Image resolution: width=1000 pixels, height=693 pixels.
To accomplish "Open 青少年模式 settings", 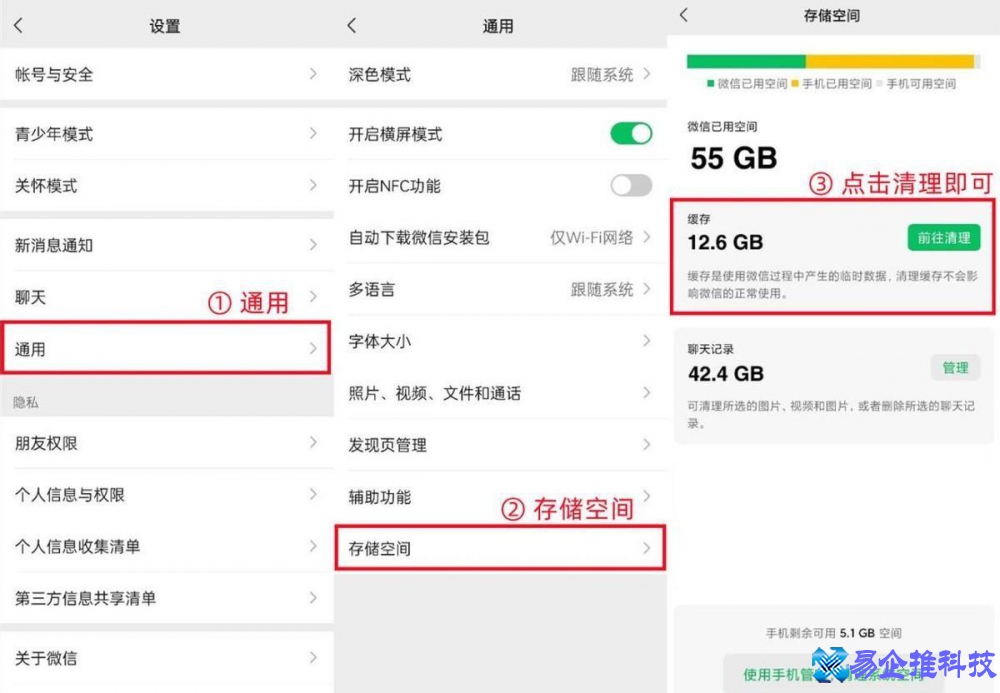I will (165, 134).
